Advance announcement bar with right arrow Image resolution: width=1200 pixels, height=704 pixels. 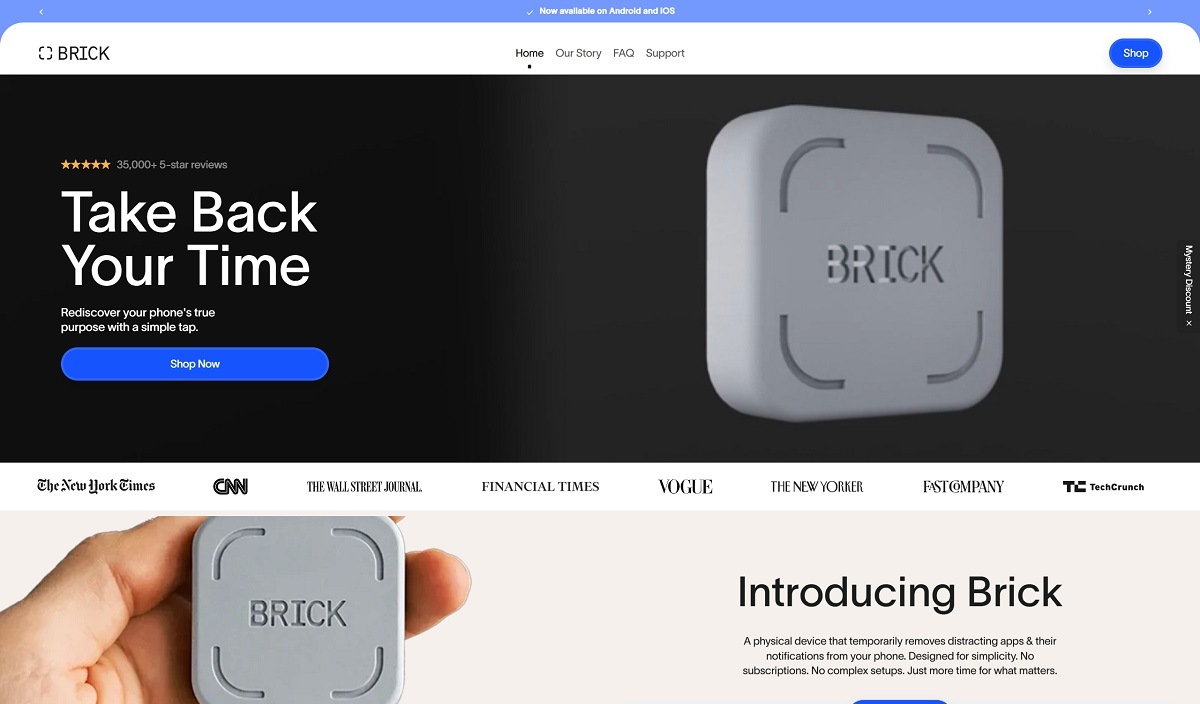click(x=1149, y=12)
